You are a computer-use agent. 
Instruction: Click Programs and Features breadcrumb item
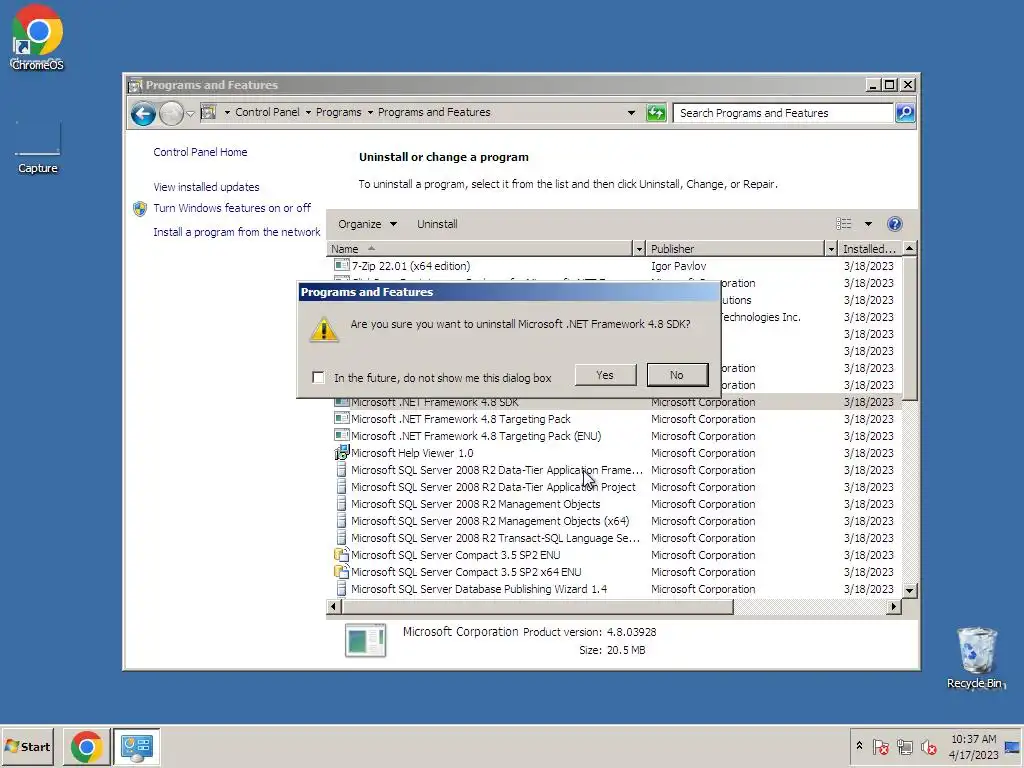click(434, 112)
